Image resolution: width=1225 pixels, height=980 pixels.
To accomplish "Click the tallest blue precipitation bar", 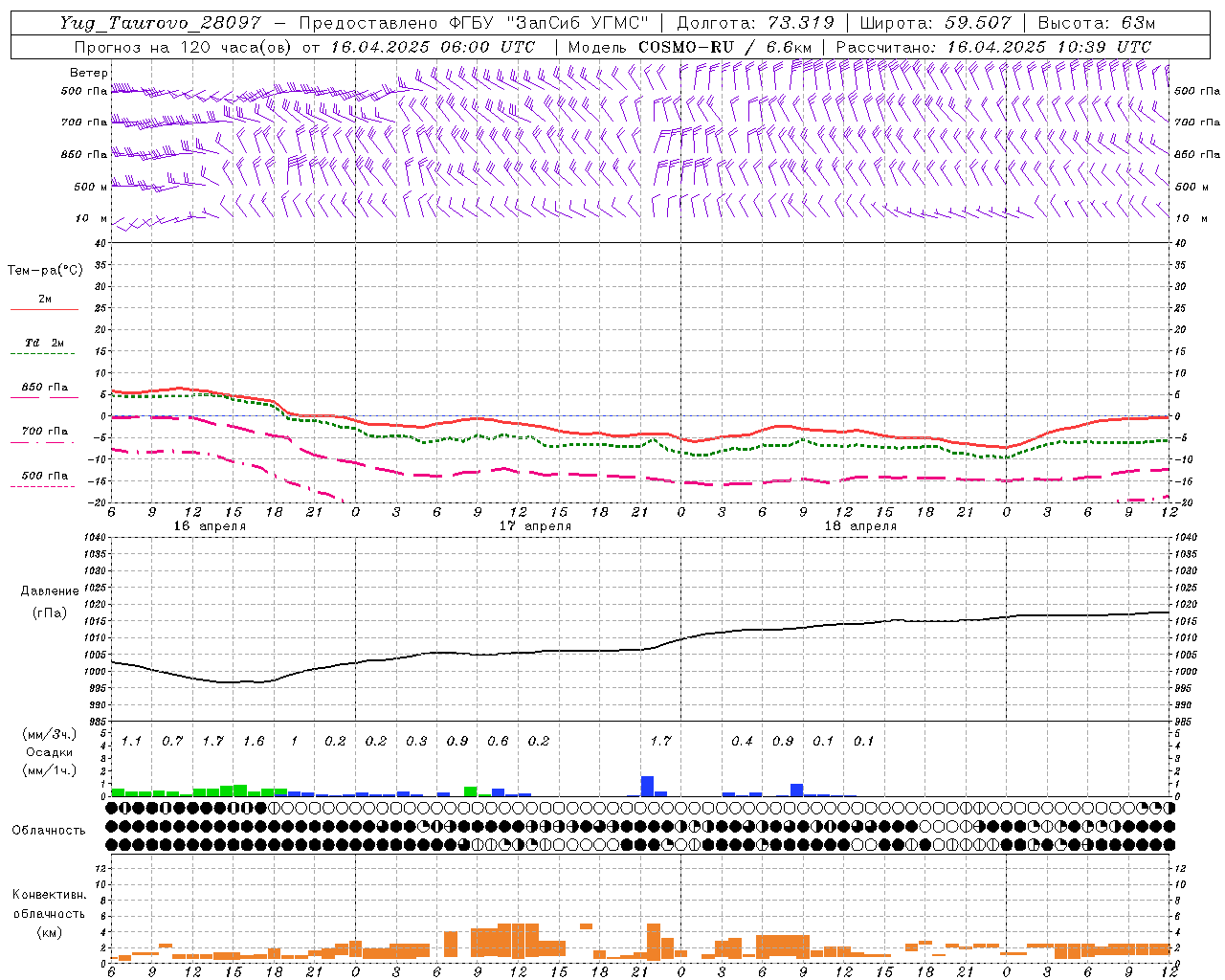I will (x=647, y=786).
